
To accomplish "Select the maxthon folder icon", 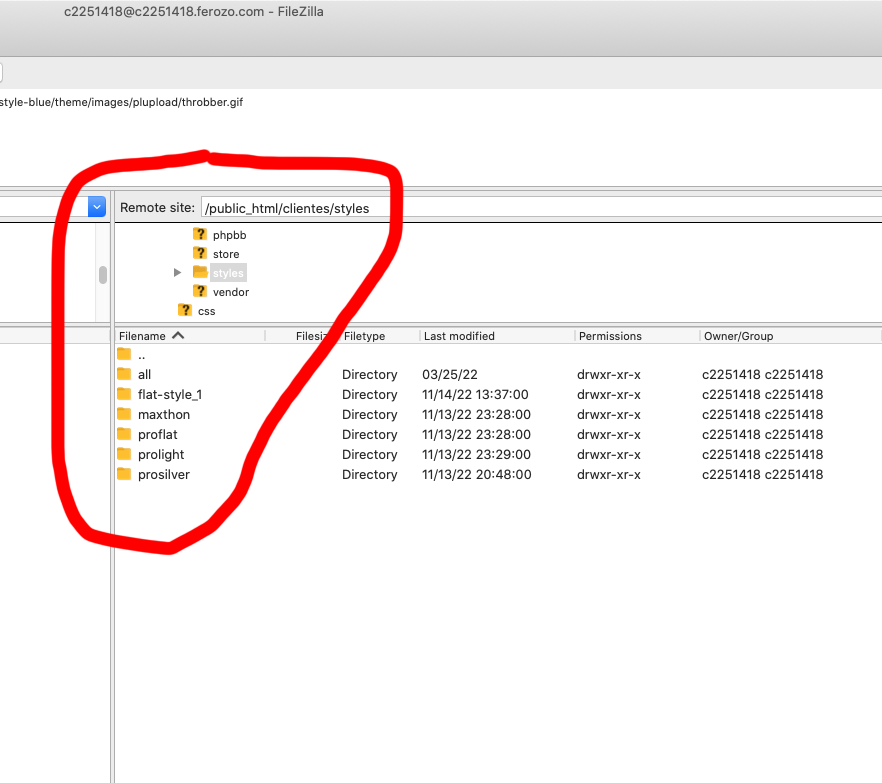I will tap(124, 414).
